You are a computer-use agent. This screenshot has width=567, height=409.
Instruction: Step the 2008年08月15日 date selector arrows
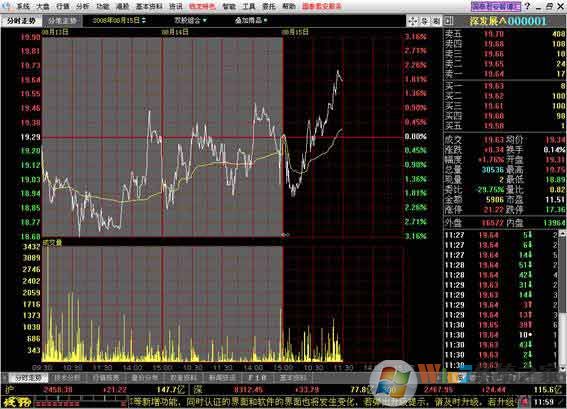(x=144, y=21)
